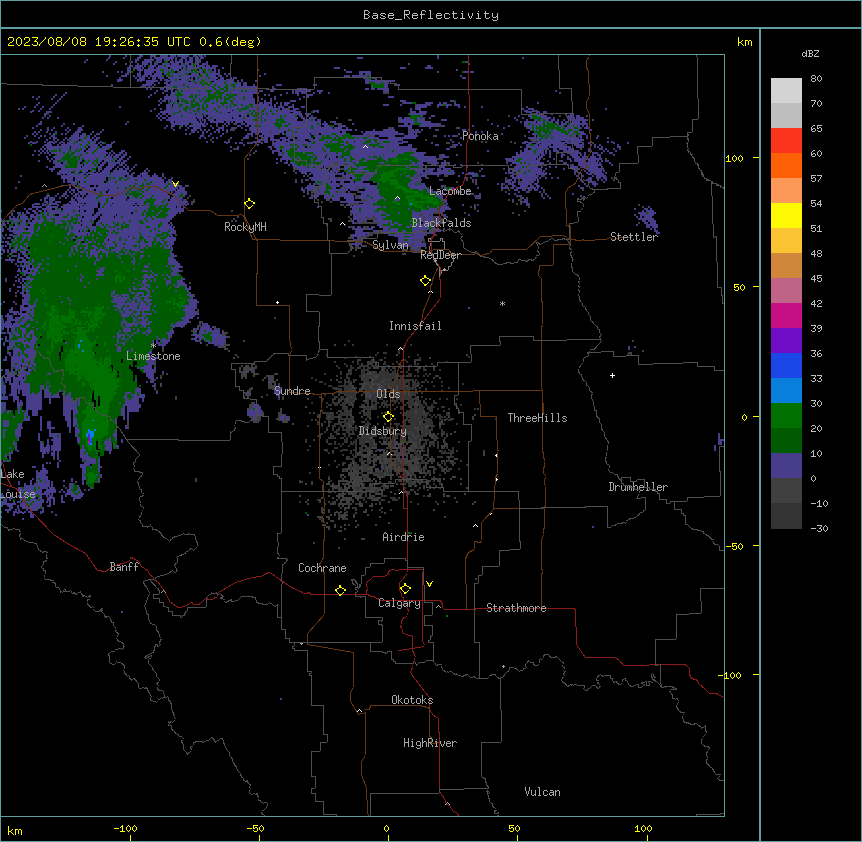Select the Okotoks label
Screen dimensions: 862x842
[x=412, y=700]
